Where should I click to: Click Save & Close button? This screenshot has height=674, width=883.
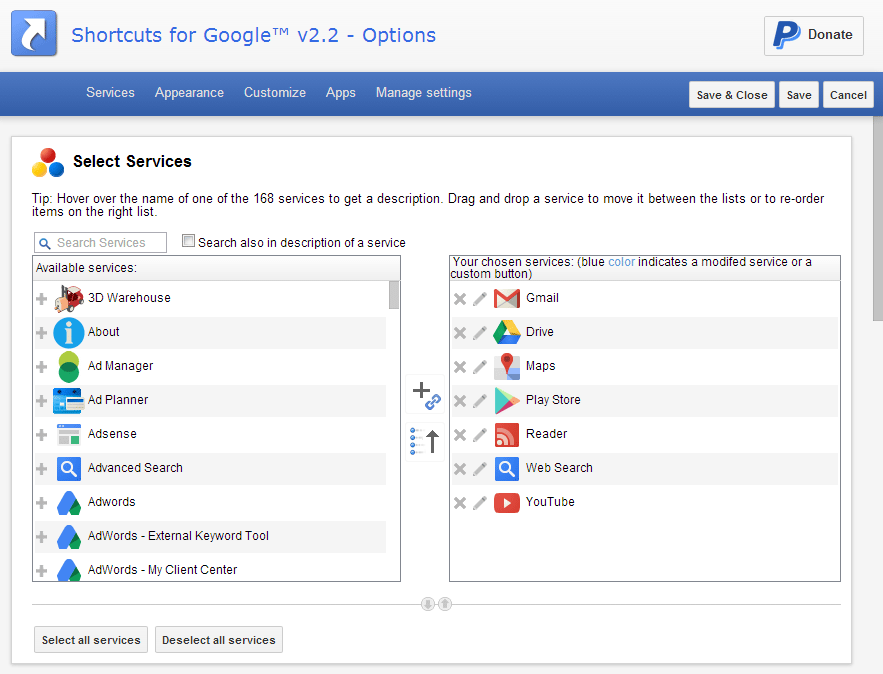click(732, 95)
